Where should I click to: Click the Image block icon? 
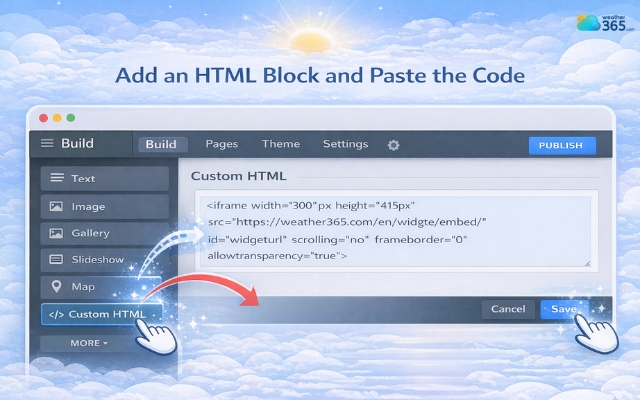pyautogui.click(x=56, y=206)
